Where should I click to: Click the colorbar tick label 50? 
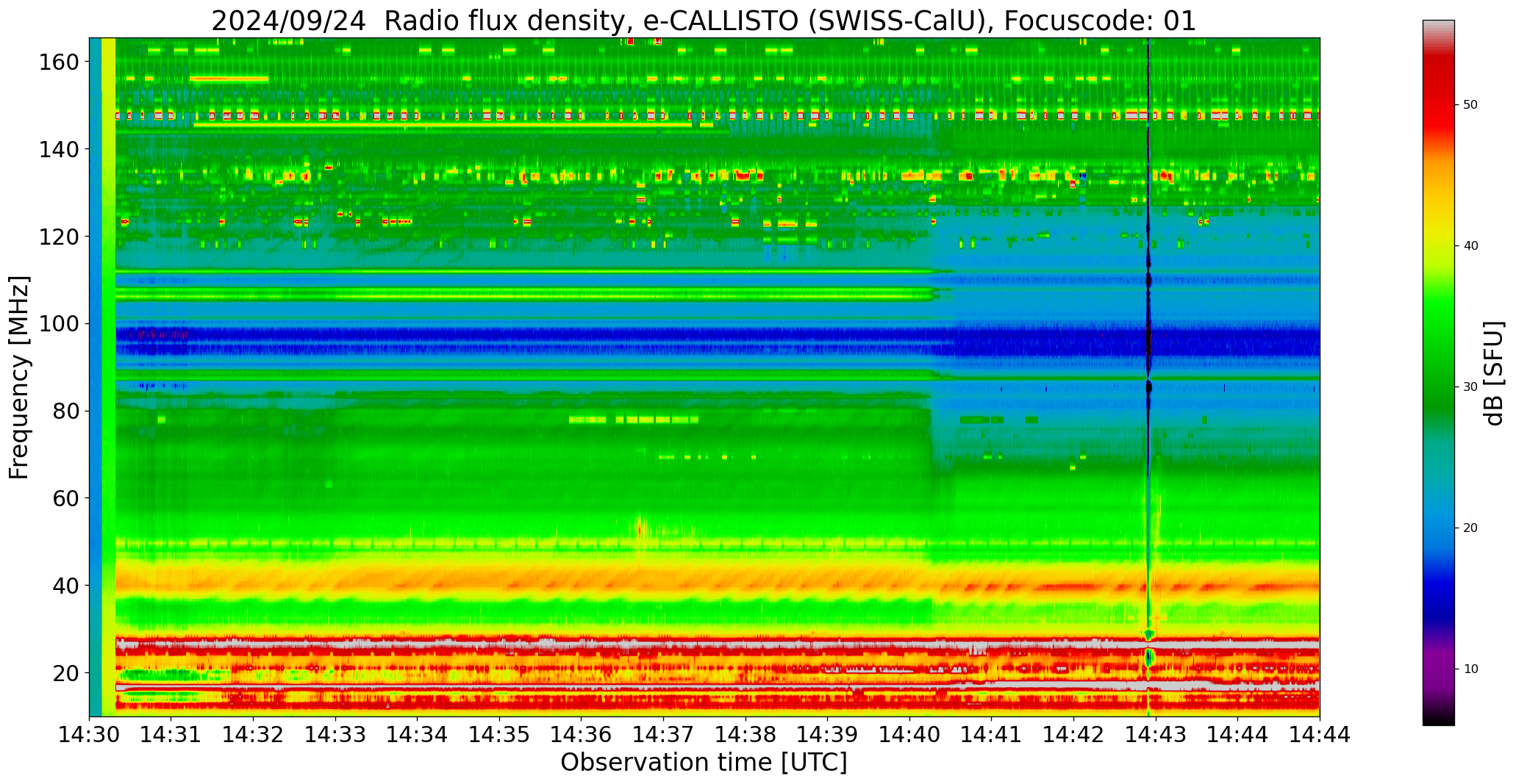pyautogui.click(x=1470, y=104)
